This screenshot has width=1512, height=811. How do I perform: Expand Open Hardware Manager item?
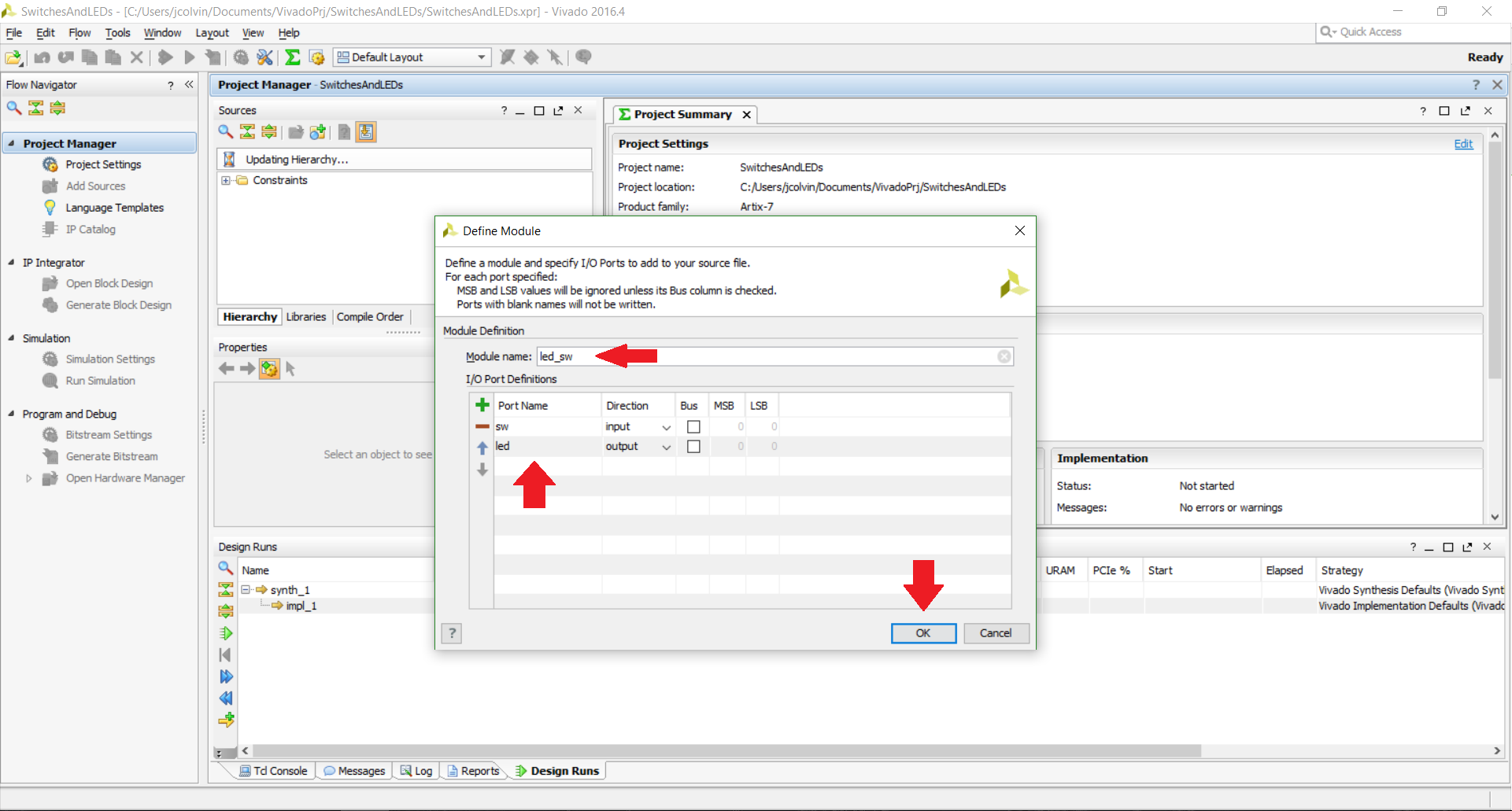29,478
